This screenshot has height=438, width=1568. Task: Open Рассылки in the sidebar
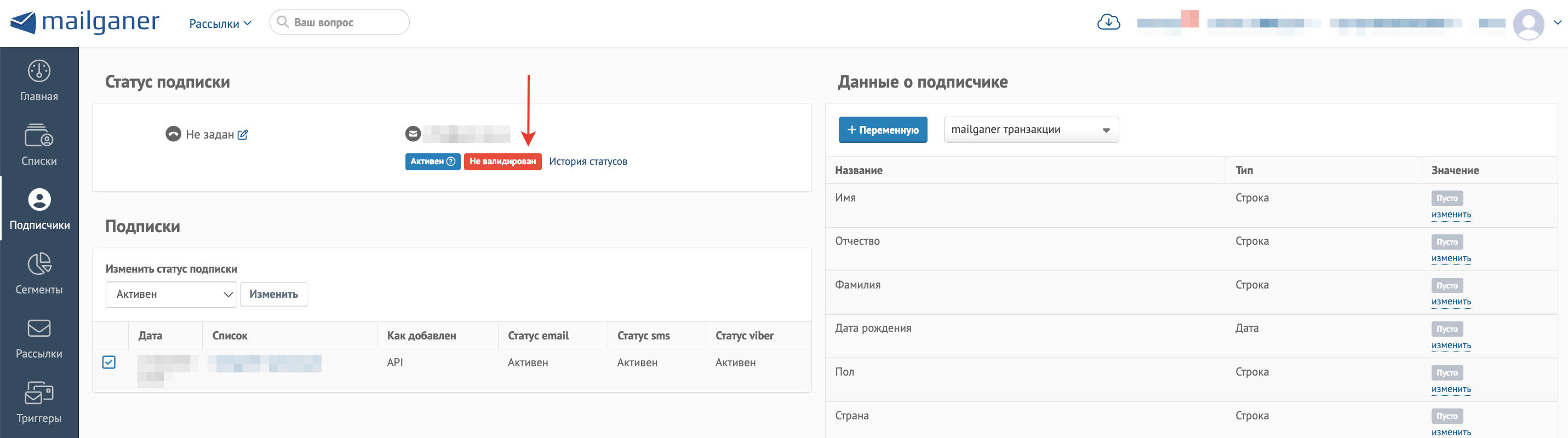coord(39,338)
